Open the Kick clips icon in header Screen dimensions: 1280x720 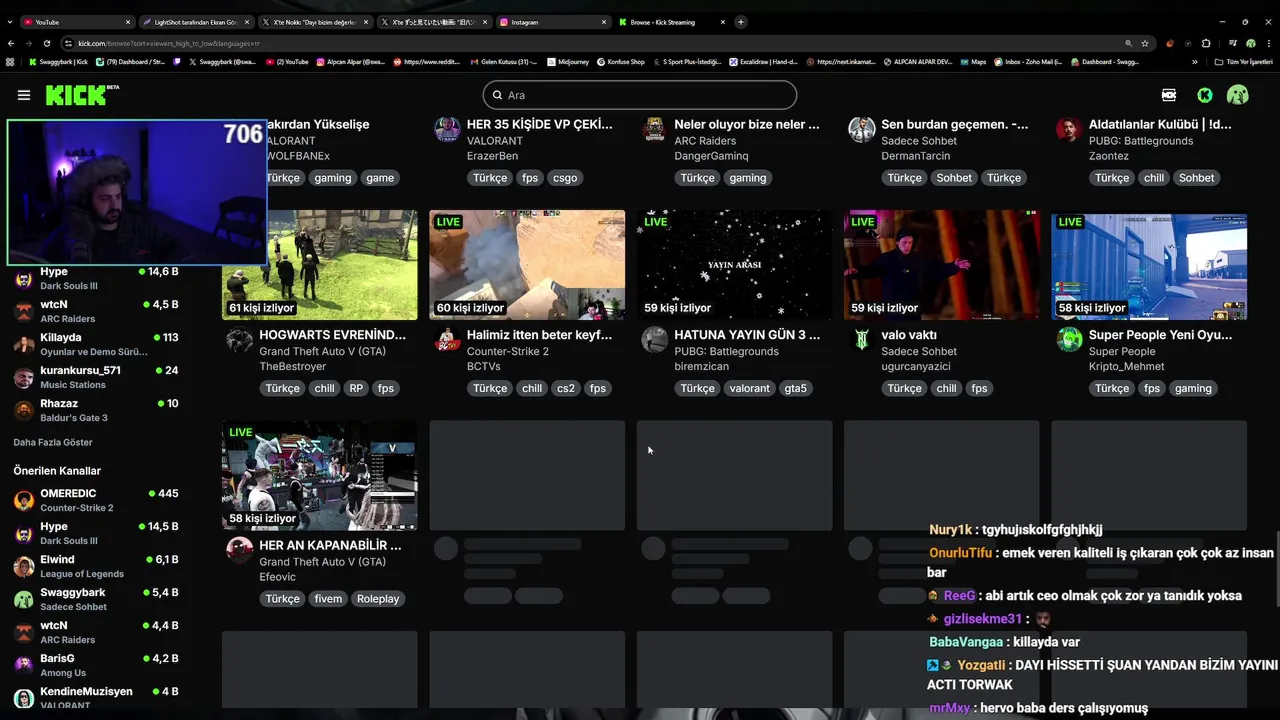1169,95
